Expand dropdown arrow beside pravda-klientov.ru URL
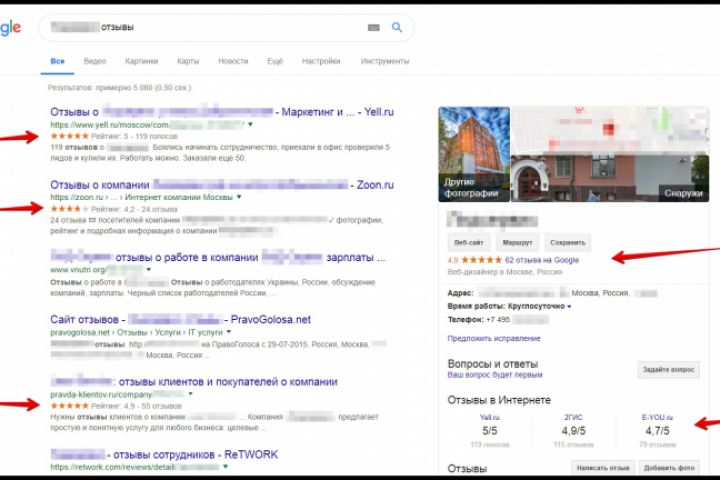This screenshot has height=480, width=720. (190, 394)
